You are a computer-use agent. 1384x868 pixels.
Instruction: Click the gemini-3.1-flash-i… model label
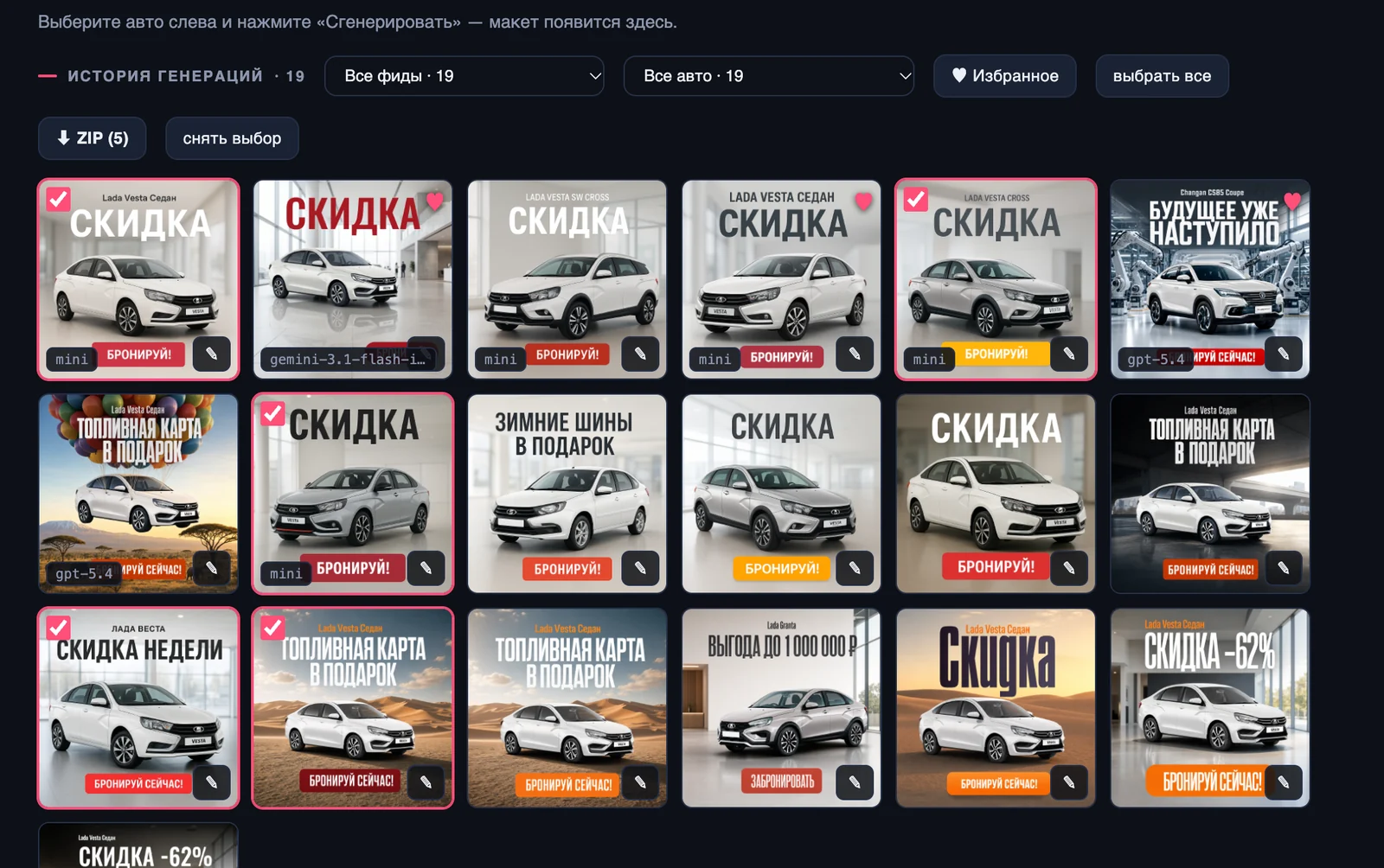(x=348, y=359)
